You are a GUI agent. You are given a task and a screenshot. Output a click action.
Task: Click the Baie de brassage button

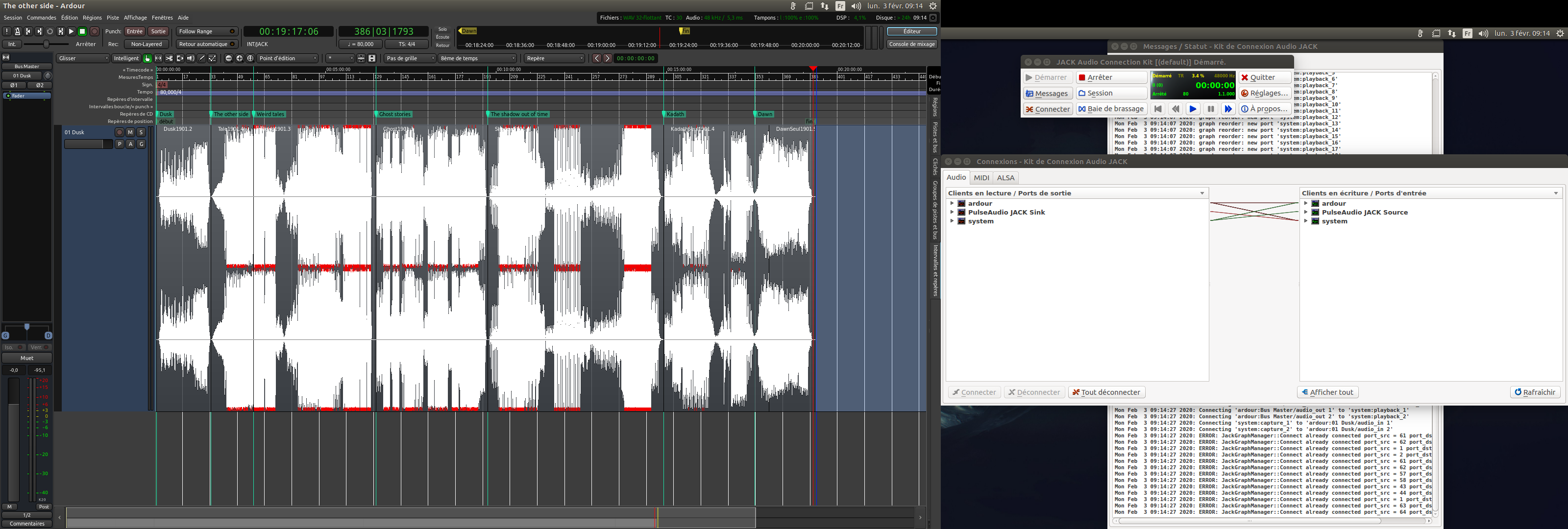point(1111,109)
